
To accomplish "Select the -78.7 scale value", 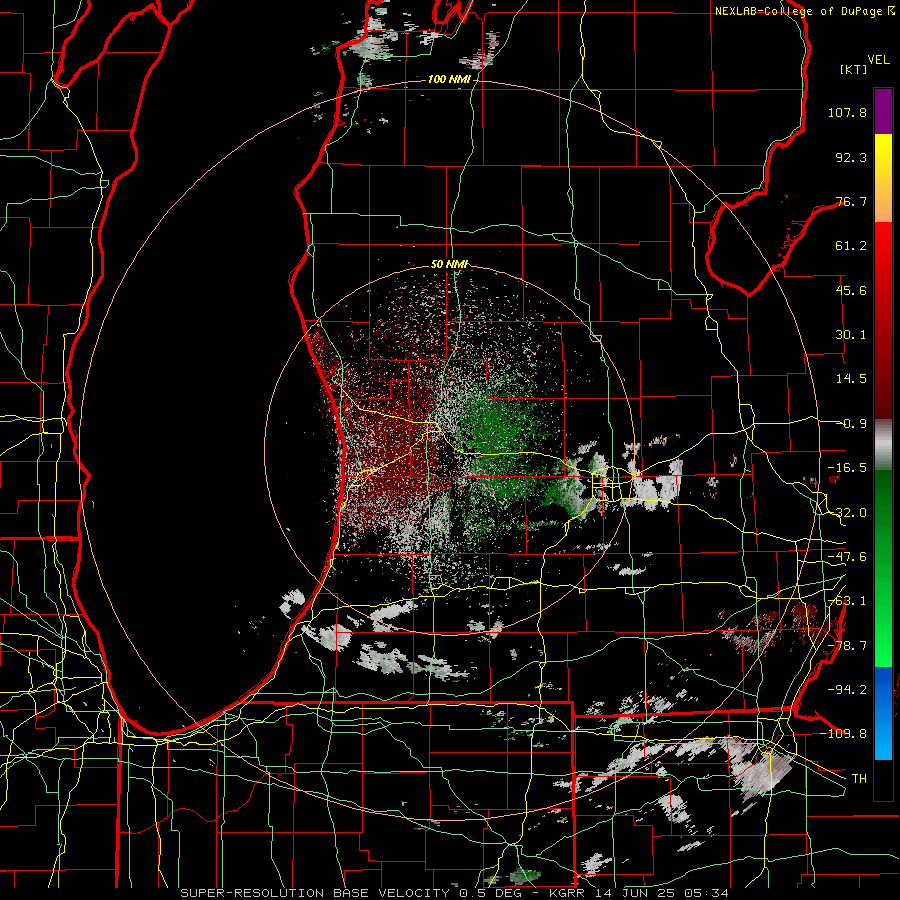I will point(847,646).
